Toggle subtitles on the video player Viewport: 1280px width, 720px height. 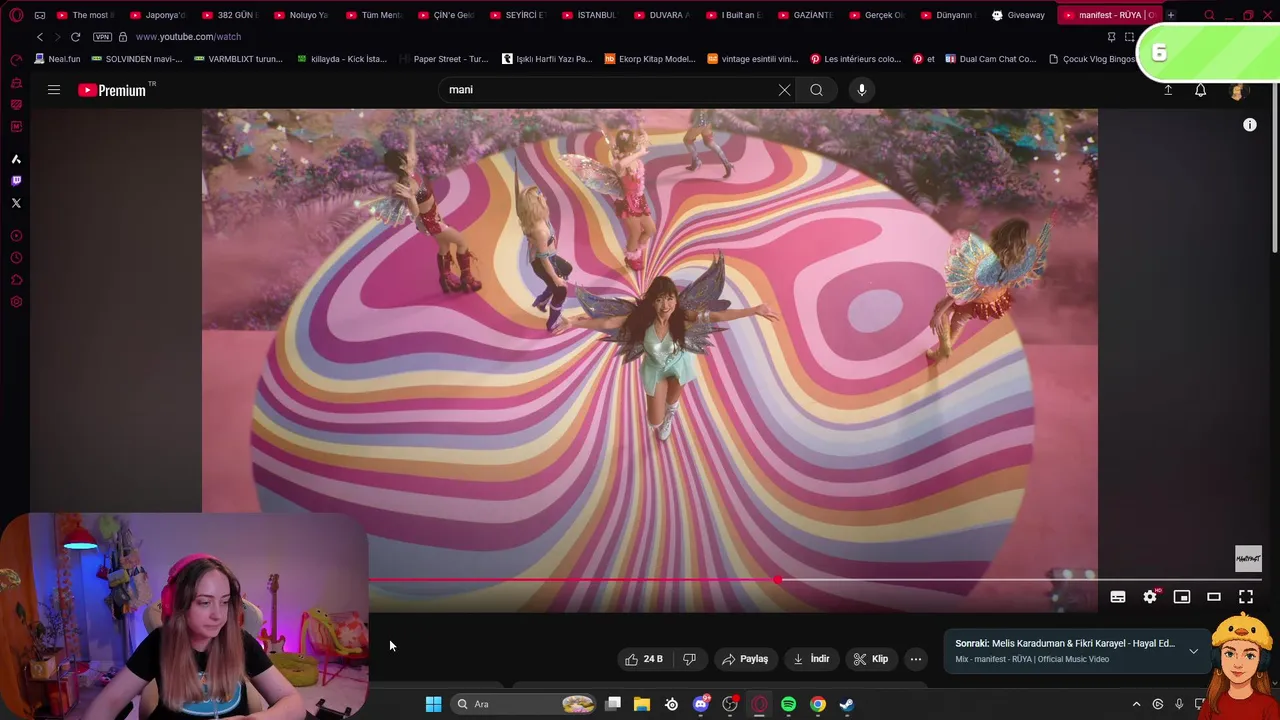[x=1118, y=597]
